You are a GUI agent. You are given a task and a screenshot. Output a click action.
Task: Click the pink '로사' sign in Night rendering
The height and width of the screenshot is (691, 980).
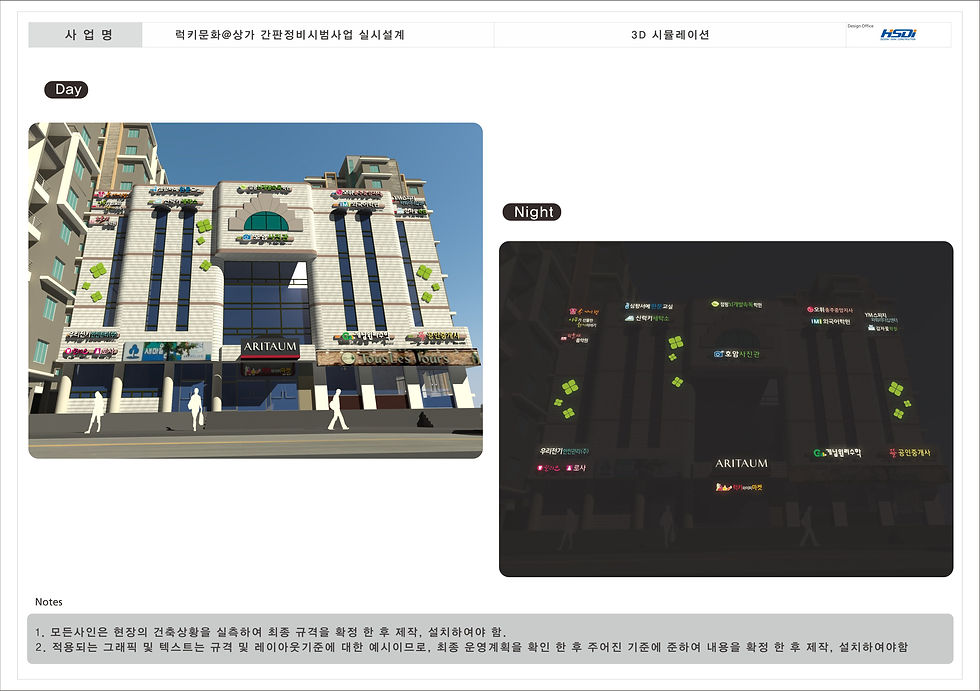(576, 467)
